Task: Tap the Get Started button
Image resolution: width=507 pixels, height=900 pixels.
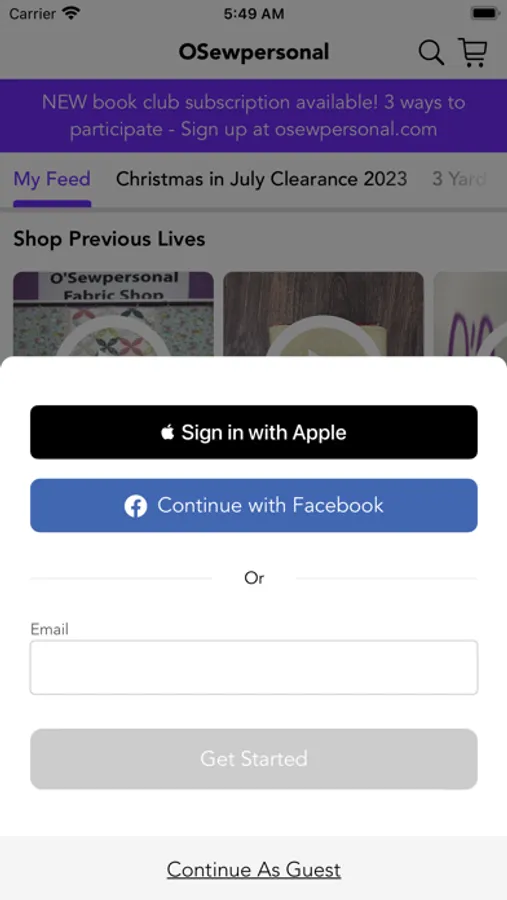Action: [x=254, y=759]
